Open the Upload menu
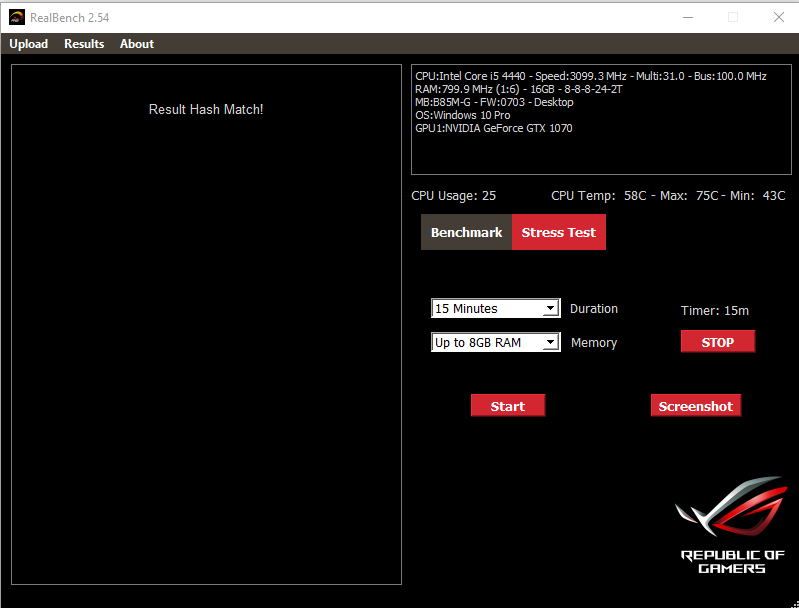Image resolution: width=799 pixels, height=608 pixels. (29, 44)
